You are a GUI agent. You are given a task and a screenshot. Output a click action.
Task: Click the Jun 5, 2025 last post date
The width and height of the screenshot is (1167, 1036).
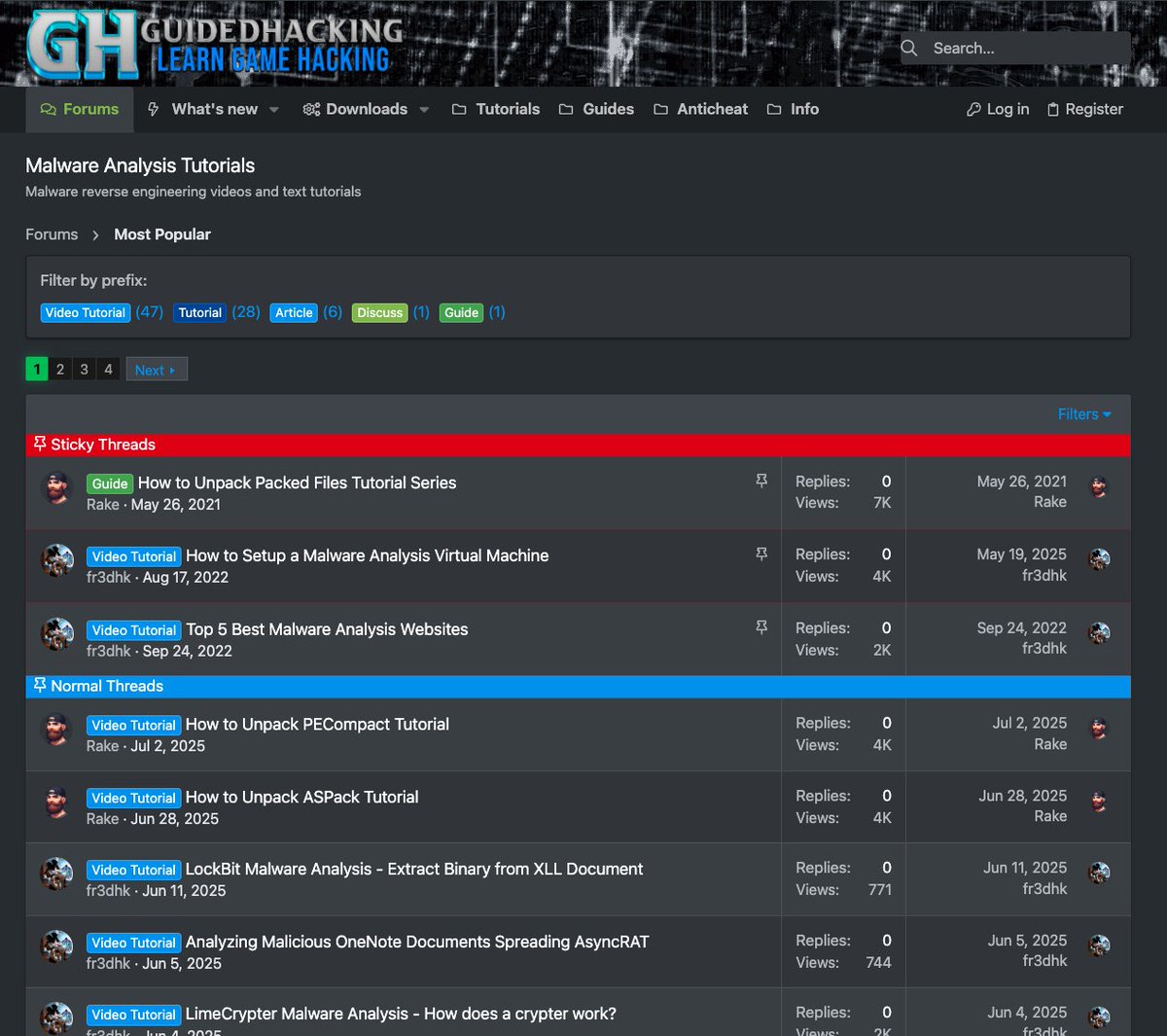pyautogui.click(x=1027, y=941)
